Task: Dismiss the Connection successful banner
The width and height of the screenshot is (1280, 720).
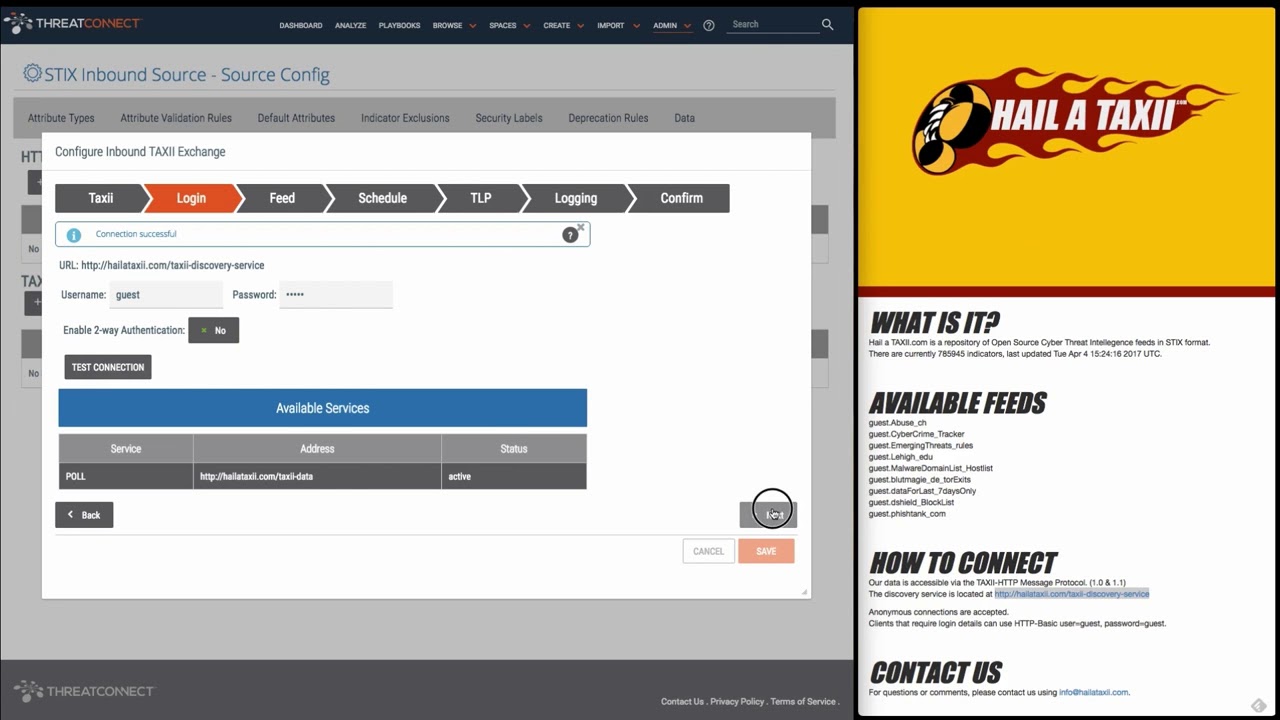Action: pos(581,227)
